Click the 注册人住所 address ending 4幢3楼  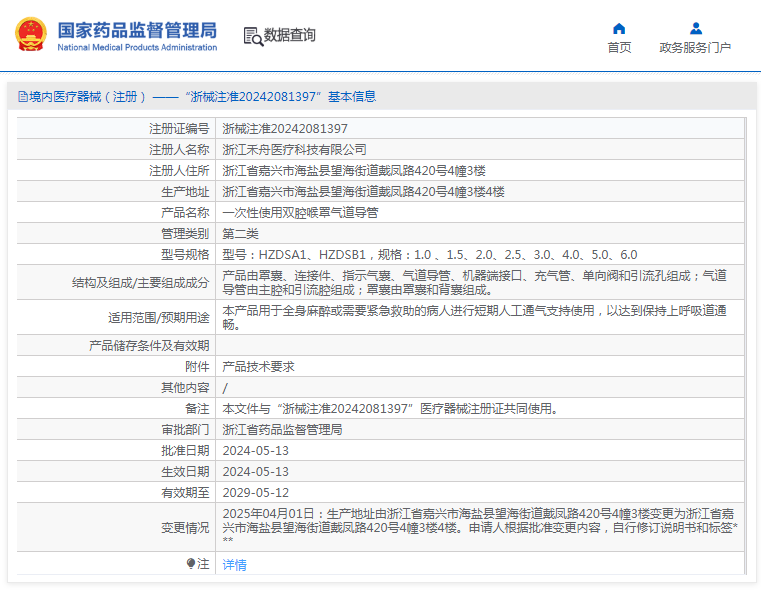(x=354, y=170)
